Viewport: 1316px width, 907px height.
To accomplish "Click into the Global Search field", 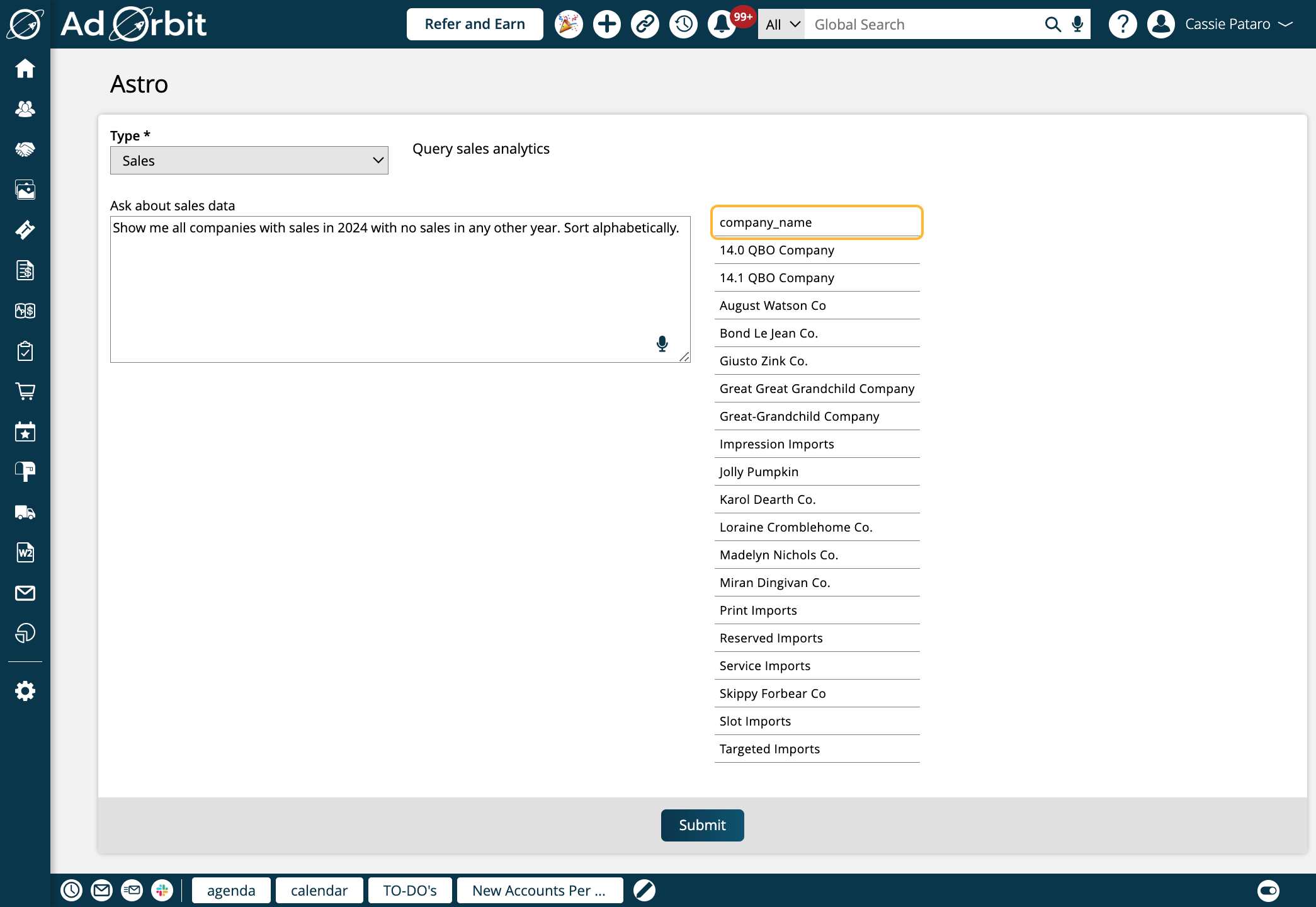I will (922, 25).
